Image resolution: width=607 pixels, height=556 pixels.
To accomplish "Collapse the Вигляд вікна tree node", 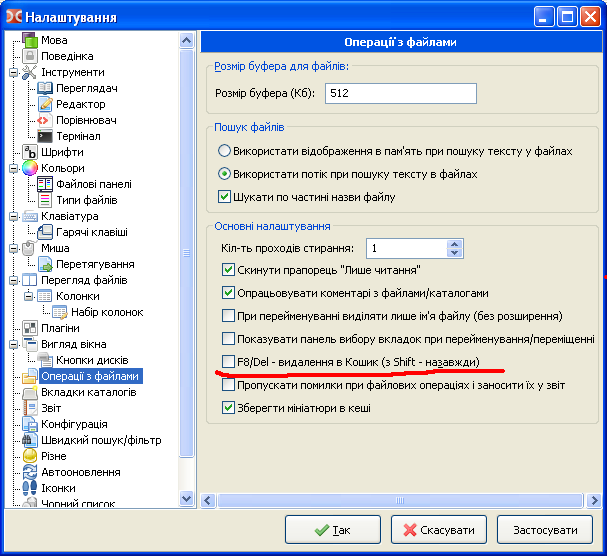I will [x=13, y=344].
